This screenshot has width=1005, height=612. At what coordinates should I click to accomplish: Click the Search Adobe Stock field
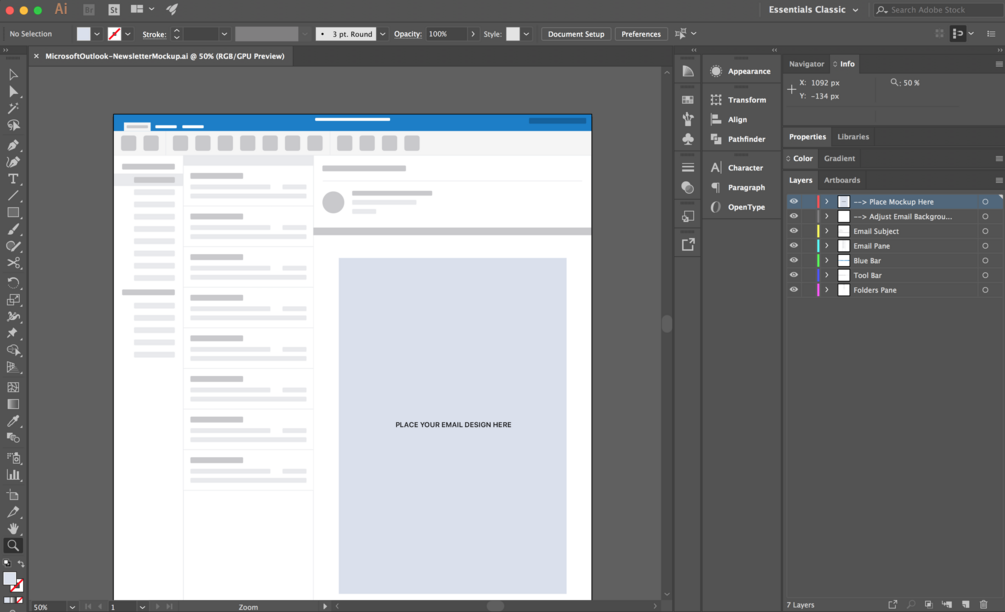(940, 10)
